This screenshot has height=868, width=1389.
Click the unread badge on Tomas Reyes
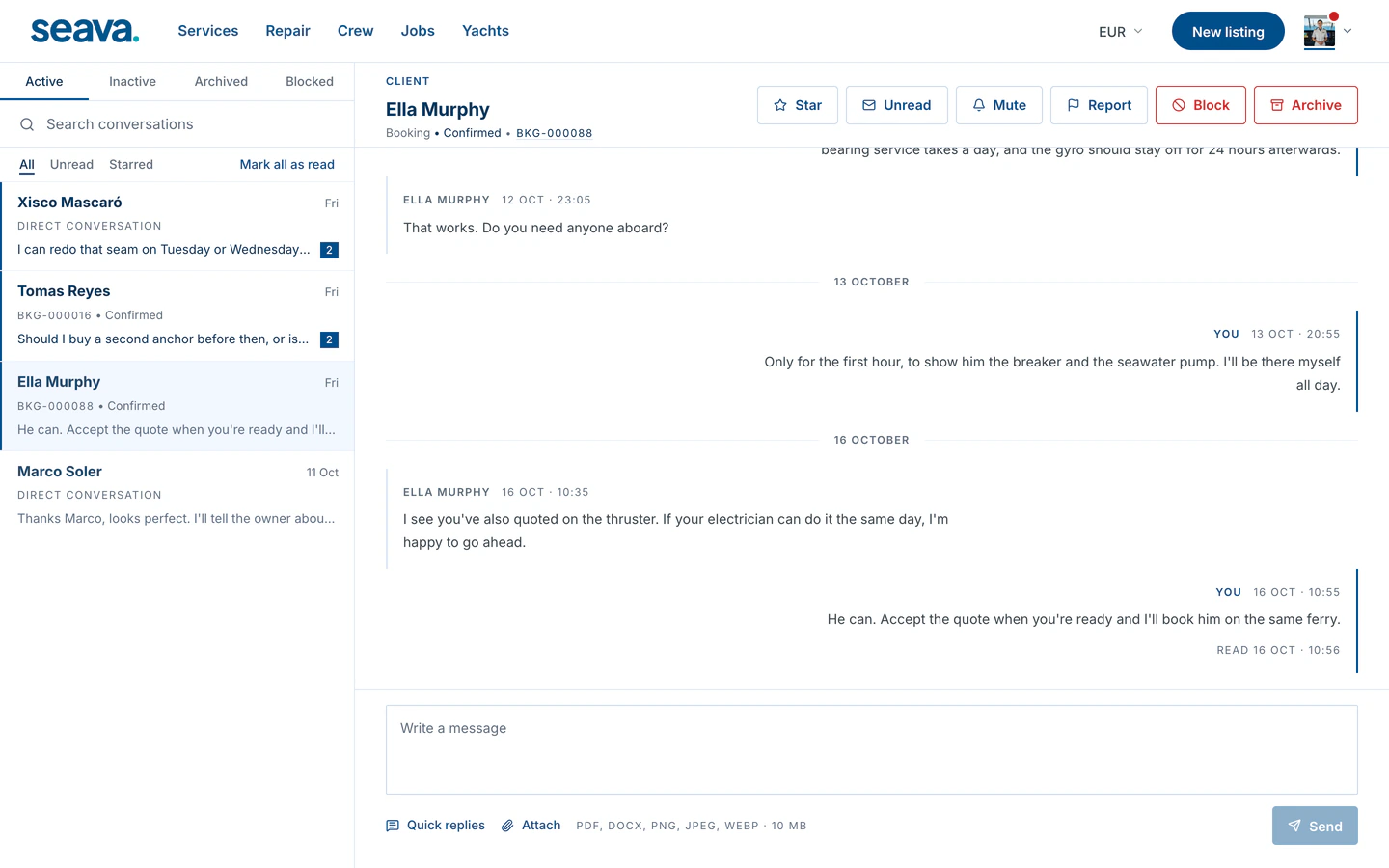[329, 339]
